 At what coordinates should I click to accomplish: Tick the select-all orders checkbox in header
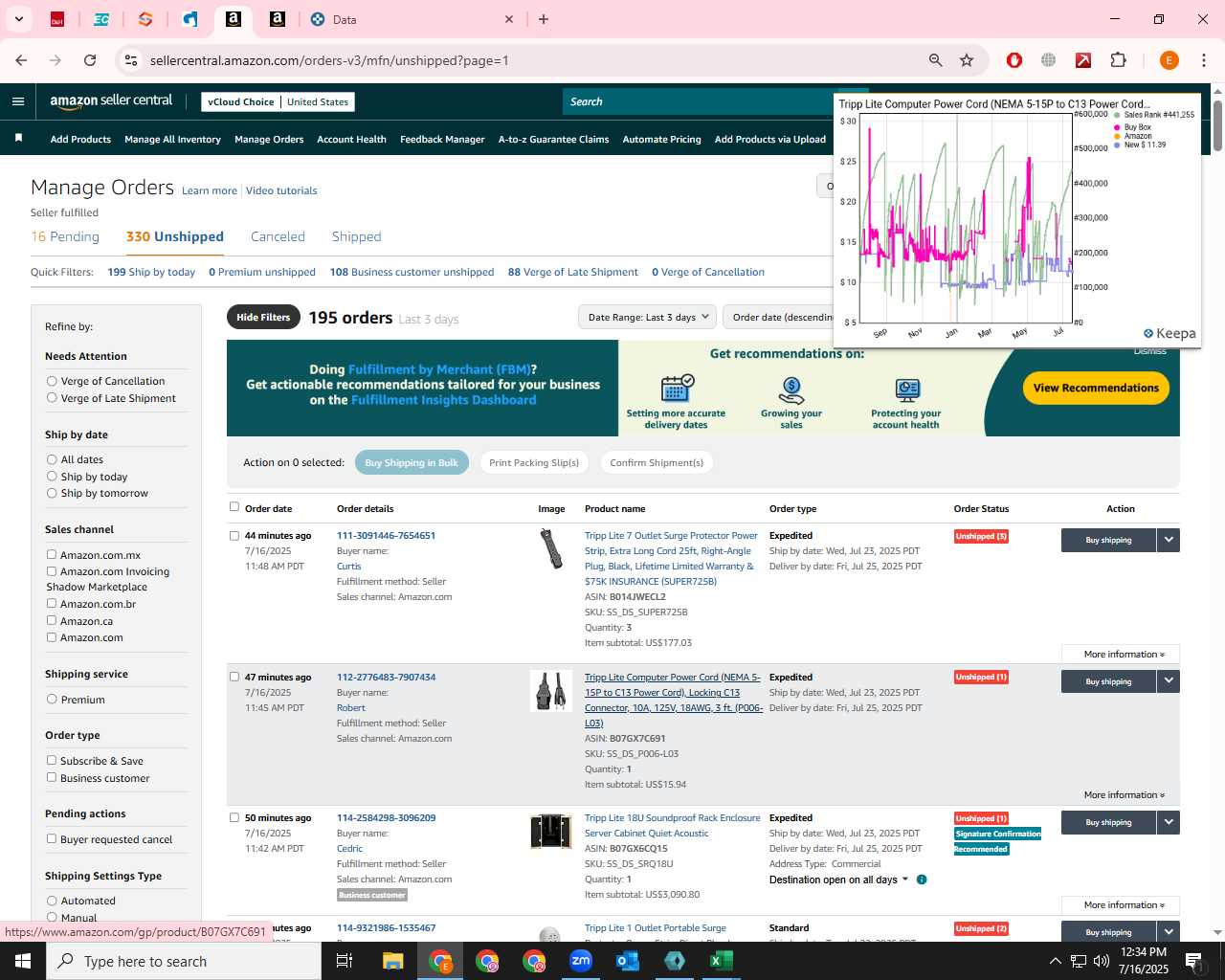(x=234, y=507)
